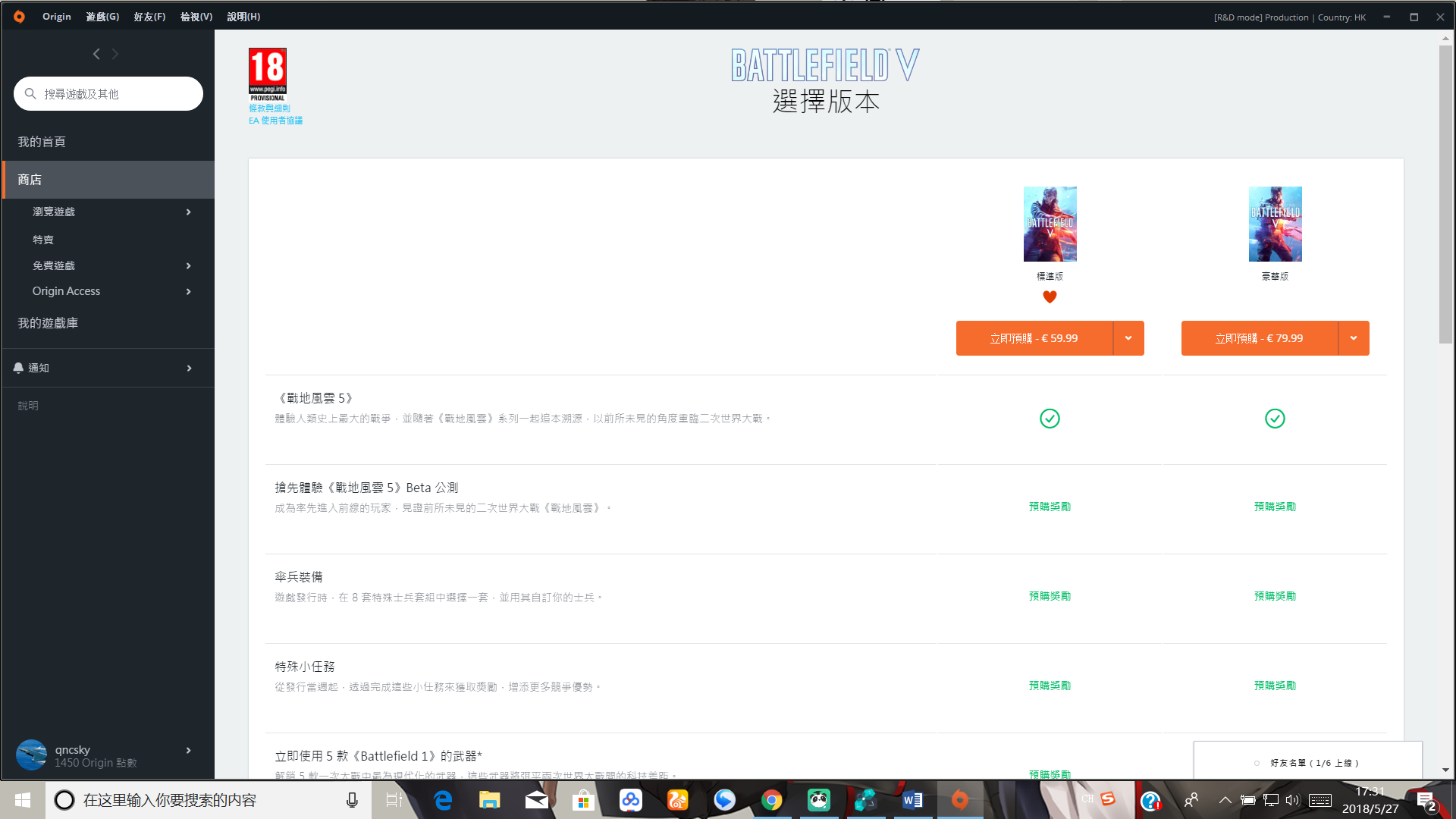
Task: Pre-order 豪華版 for € 79.99
Action: [1259, 338]
